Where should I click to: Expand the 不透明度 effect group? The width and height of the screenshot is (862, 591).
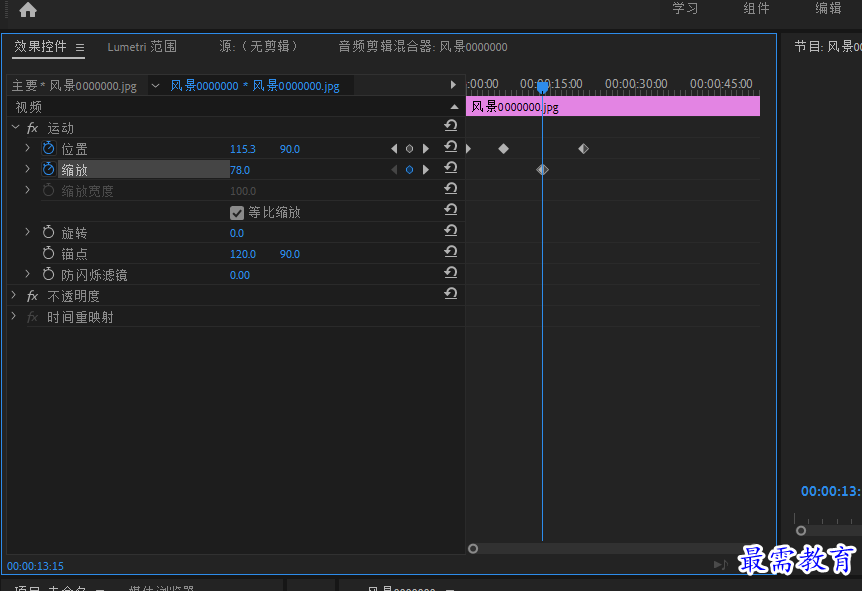tap(14, 296)
